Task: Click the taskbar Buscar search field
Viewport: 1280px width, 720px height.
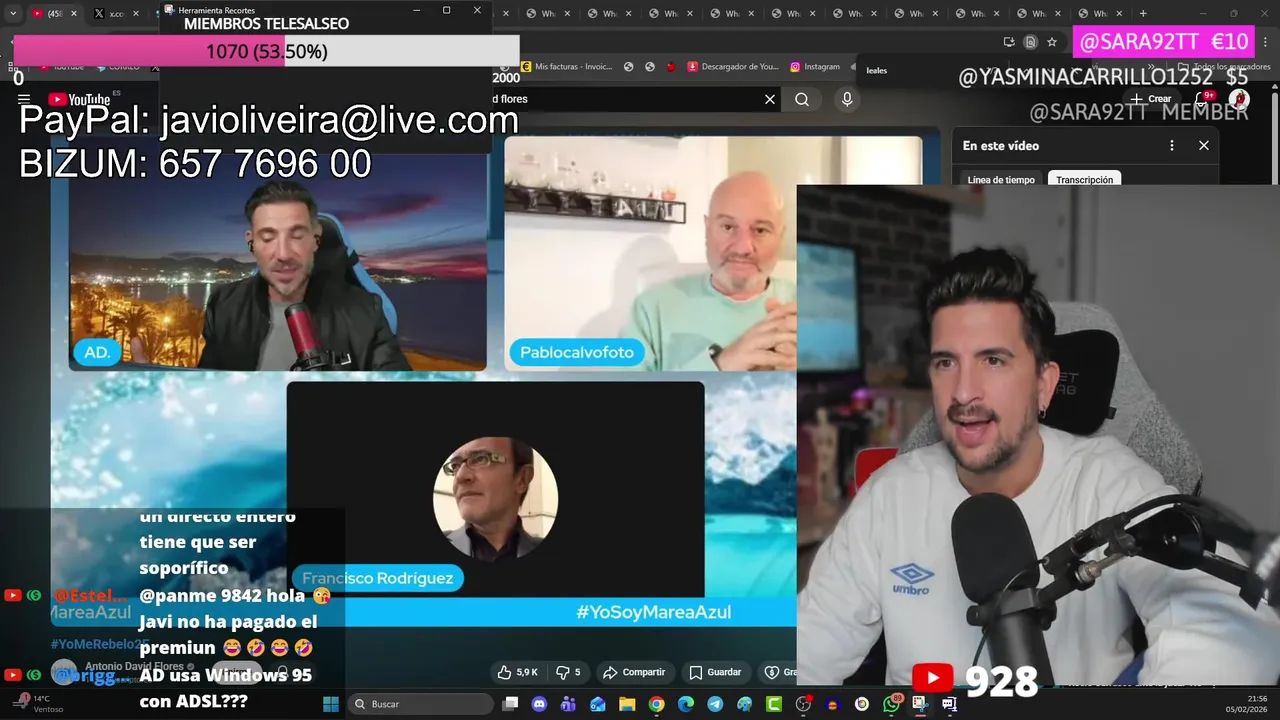Action: coord(422,704)
